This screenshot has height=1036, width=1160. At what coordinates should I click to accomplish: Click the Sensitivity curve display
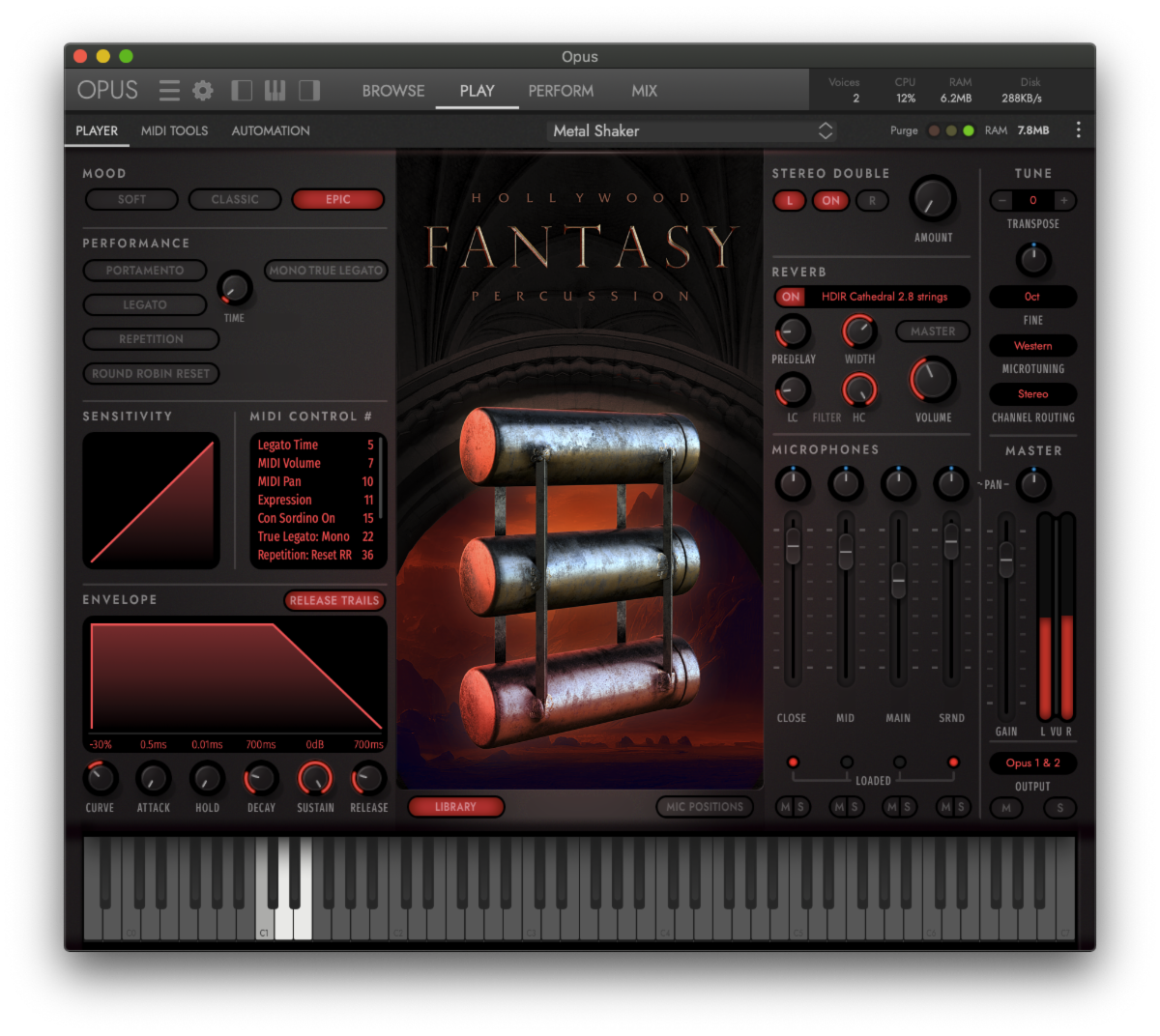pos(152,501)
